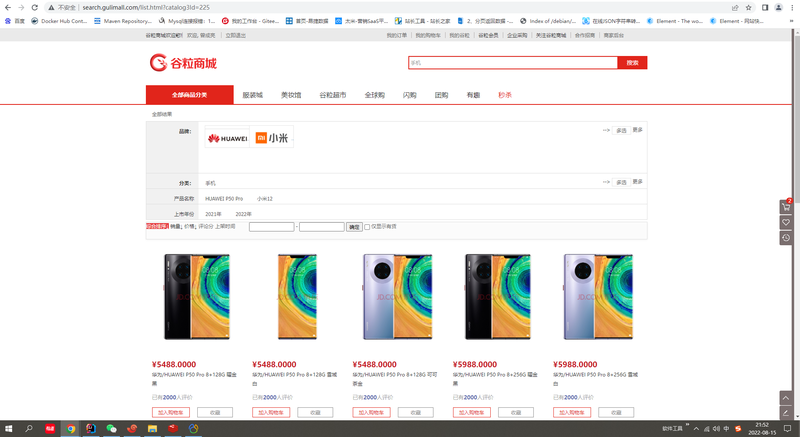Open IntelliJ IDEA from the taskbar

(x=91, y=429)
